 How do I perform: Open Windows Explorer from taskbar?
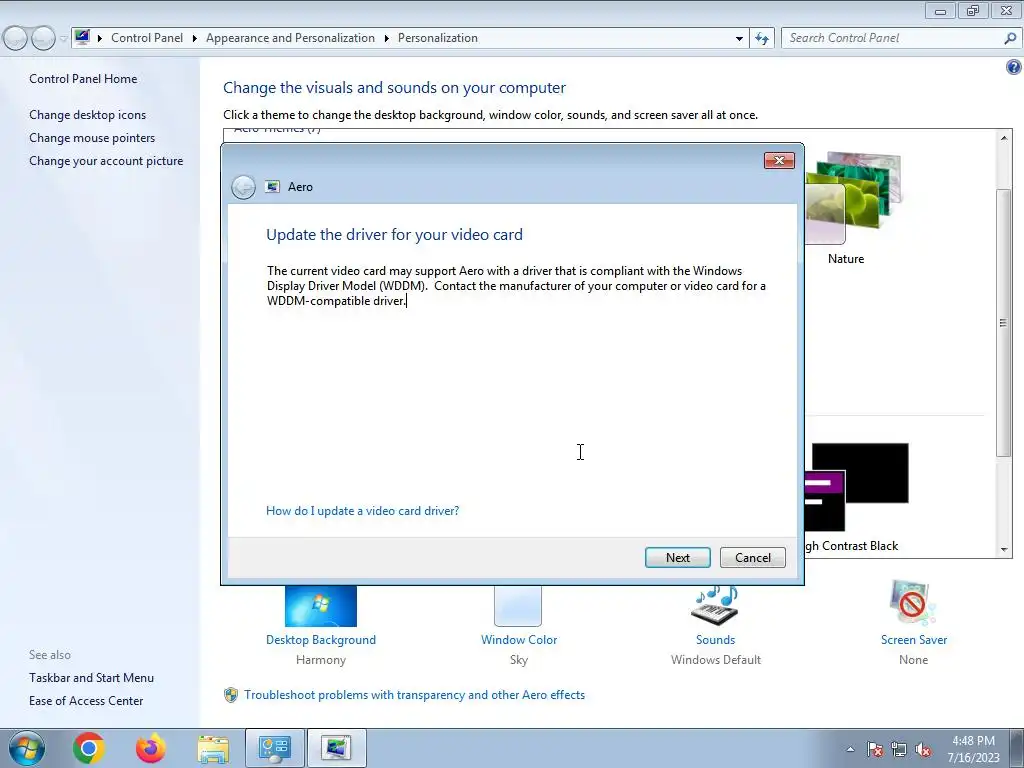(x=213, y=748)
